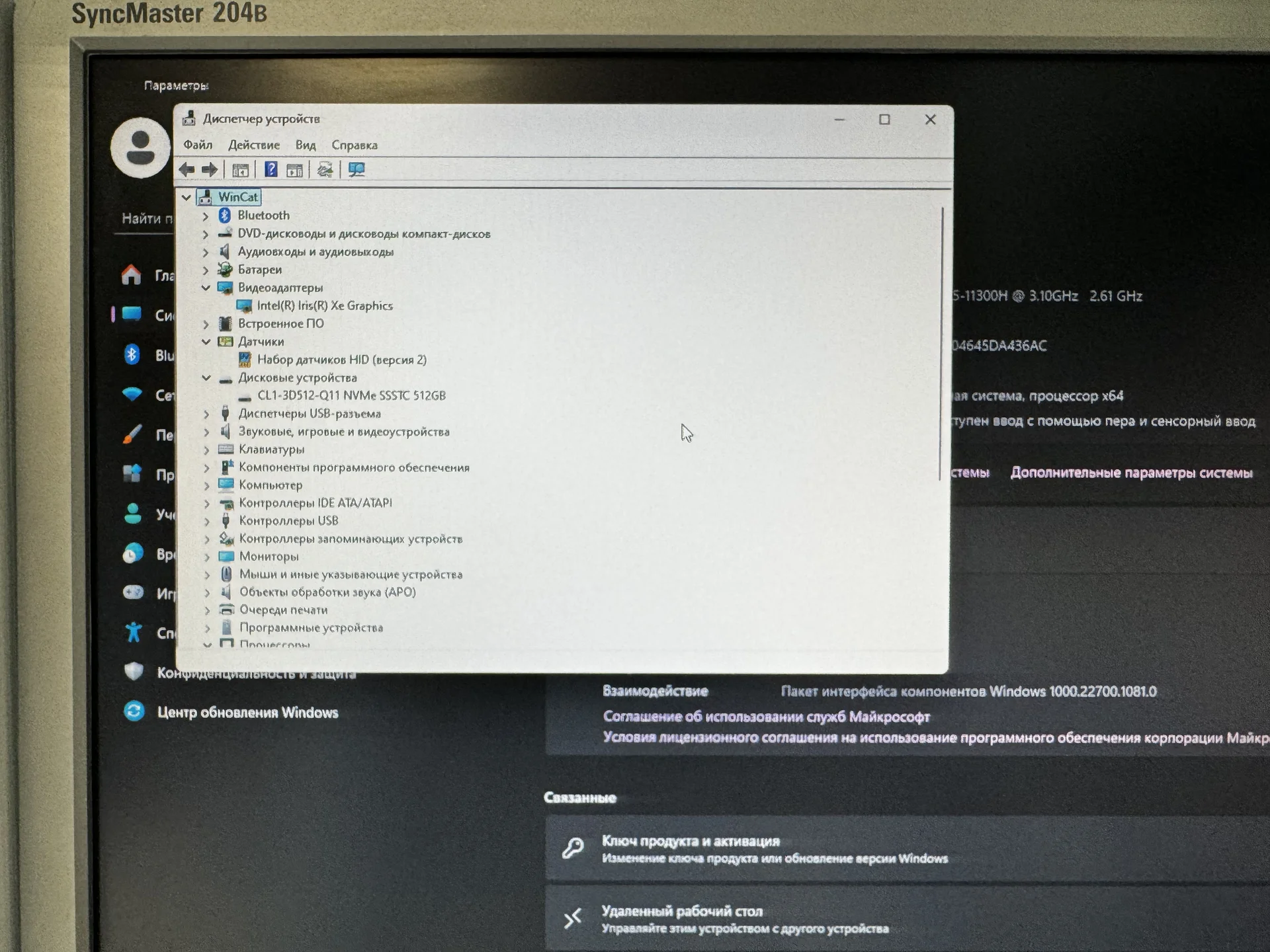
Task: Expand Мыши и иные указывающие устройства
Action: [207, 575]
